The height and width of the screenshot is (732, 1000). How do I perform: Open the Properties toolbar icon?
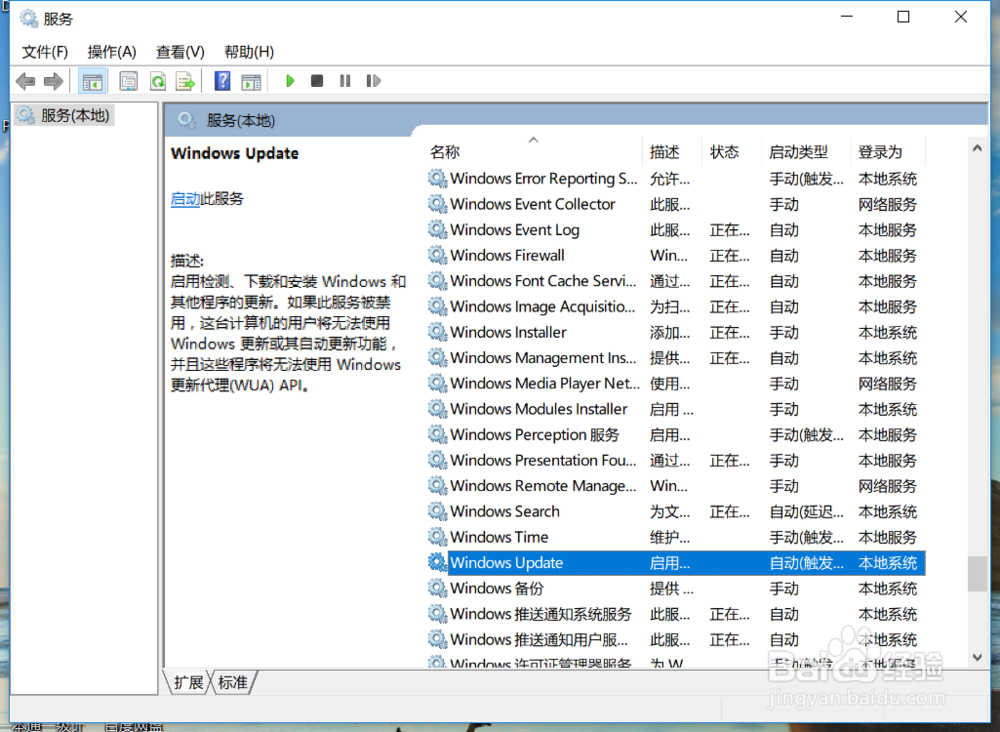click(129, 81)
